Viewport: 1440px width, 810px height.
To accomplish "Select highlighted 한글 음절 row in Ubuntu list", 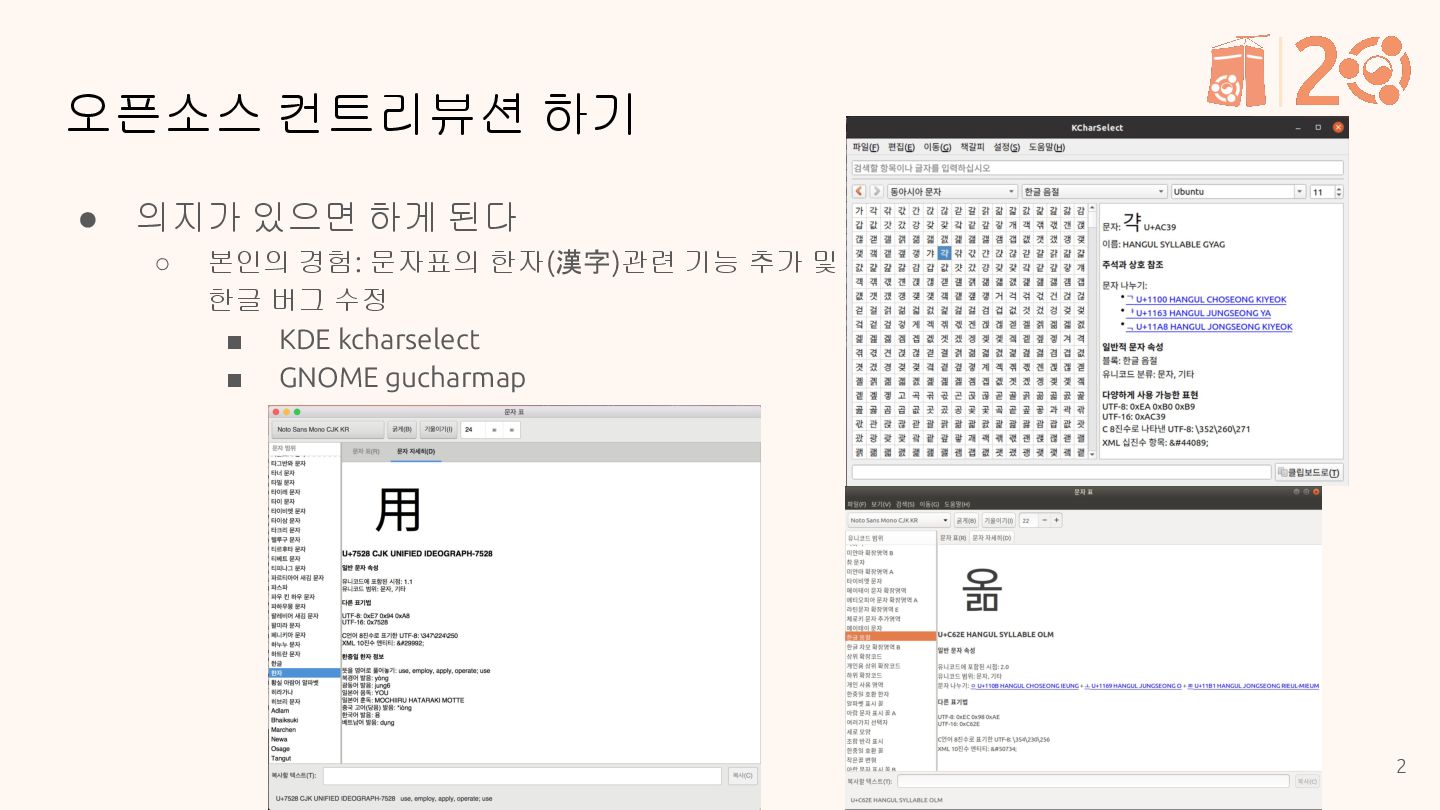I will (890, 636).
